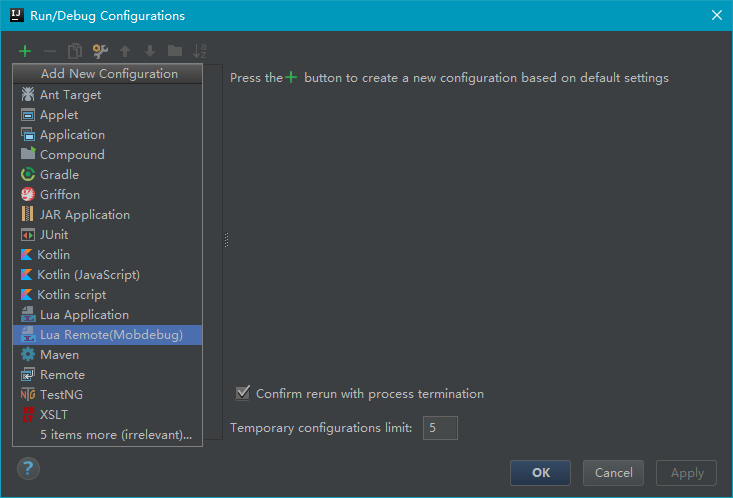The width and height of the screenshot is (733, 498).
Task: Click the Copy Configuration toolbar icon
Action: (75, 51)
